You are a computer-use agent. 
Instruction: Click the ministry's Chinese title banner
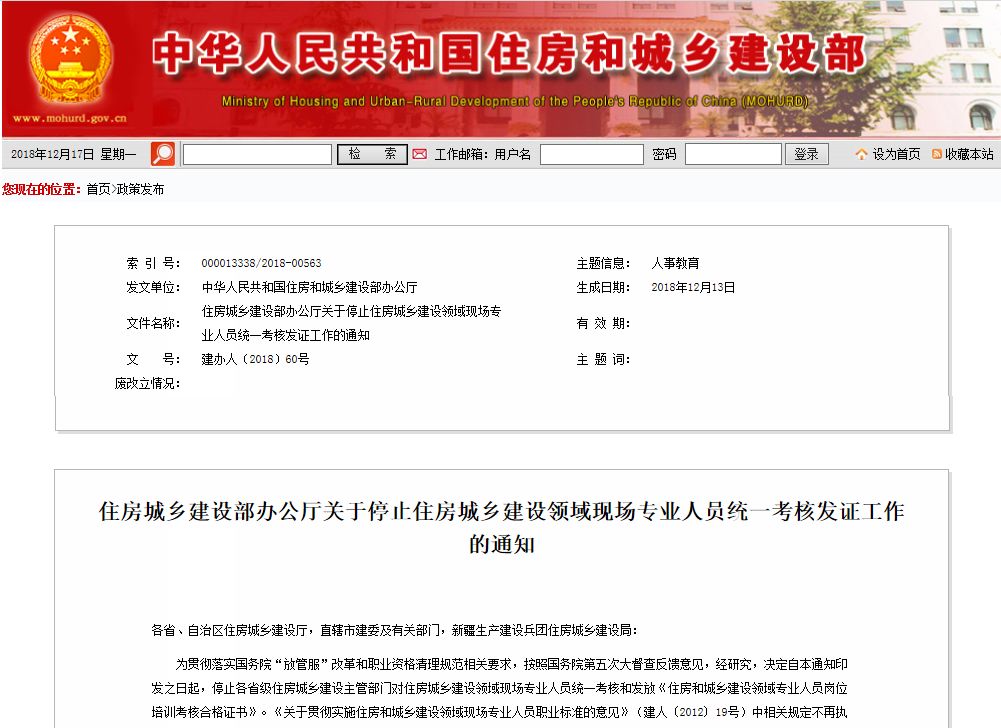click(509, 53)
